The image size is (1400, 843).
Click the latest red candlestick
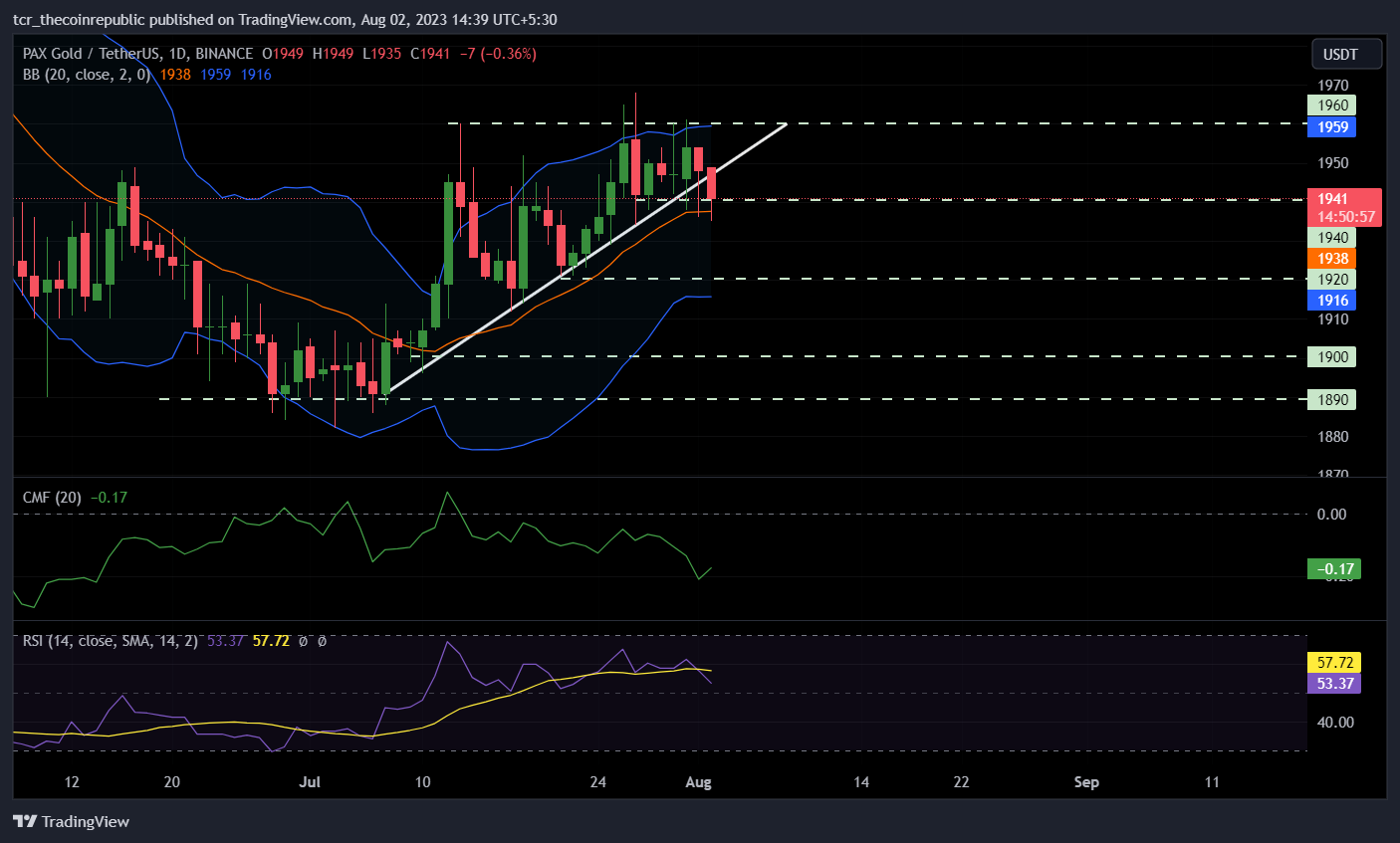pyautogui.click(x=711, y=182)
